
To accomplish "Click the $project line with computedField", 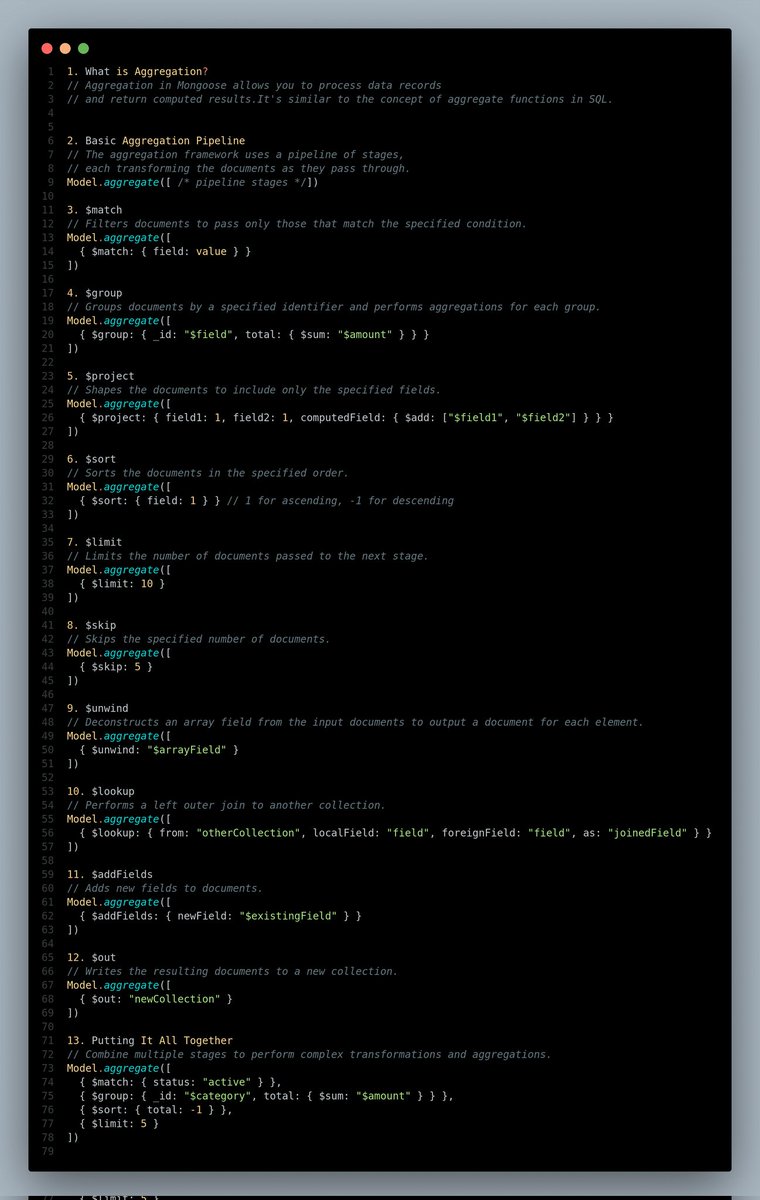I will [x=346, y=417].
